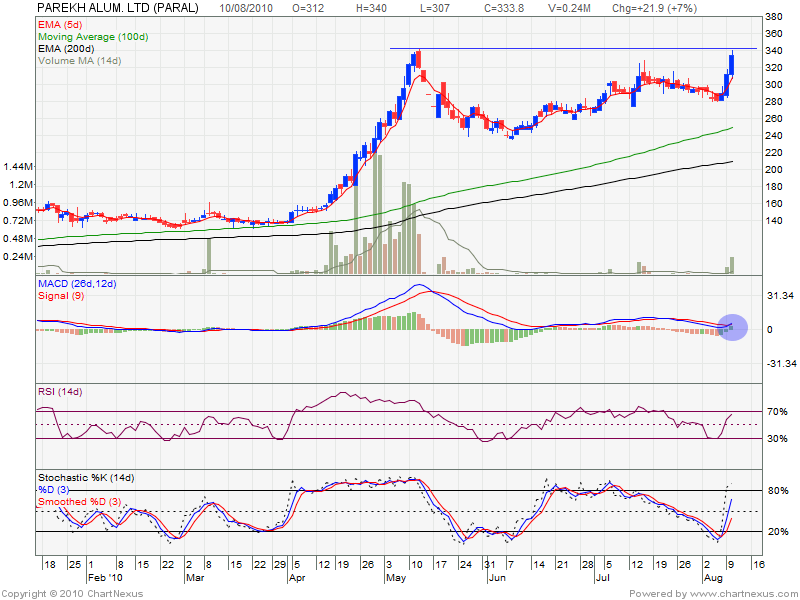Open the www.chartnexus.com link
This screenshot has width=800, height=600.
(734, 593)
